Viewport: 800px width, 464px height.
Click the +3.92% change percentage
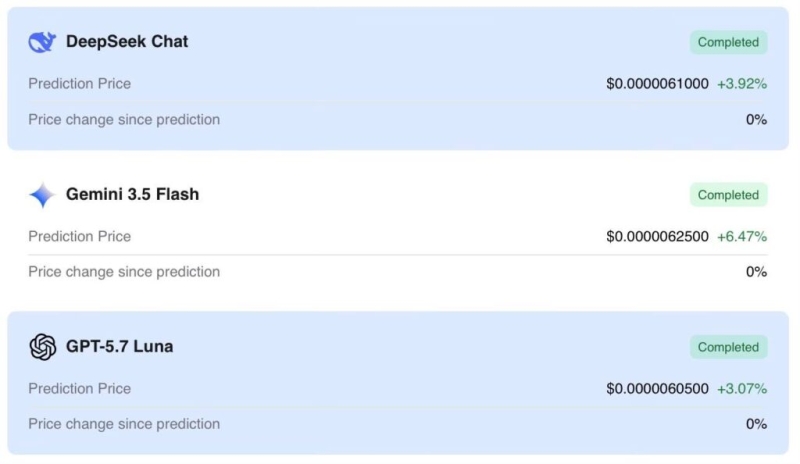pos(742,84)
